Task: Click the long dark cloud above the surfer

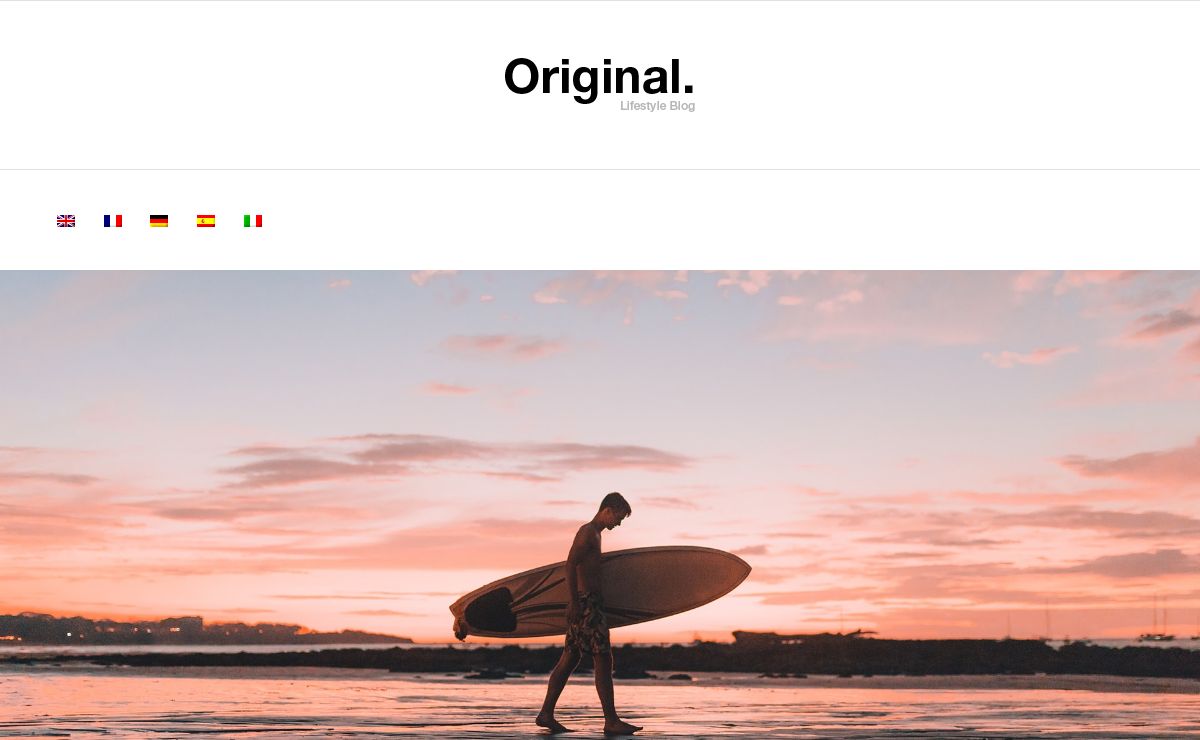Action: click(455, 458)
